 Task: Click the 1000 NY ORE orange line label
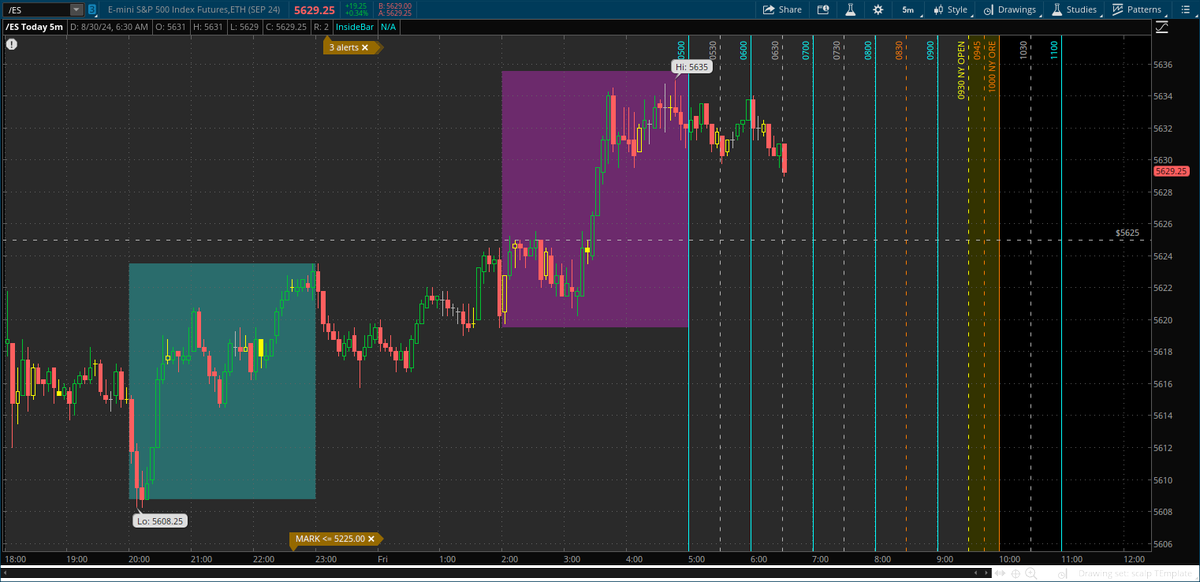click(x=992, y=67)
